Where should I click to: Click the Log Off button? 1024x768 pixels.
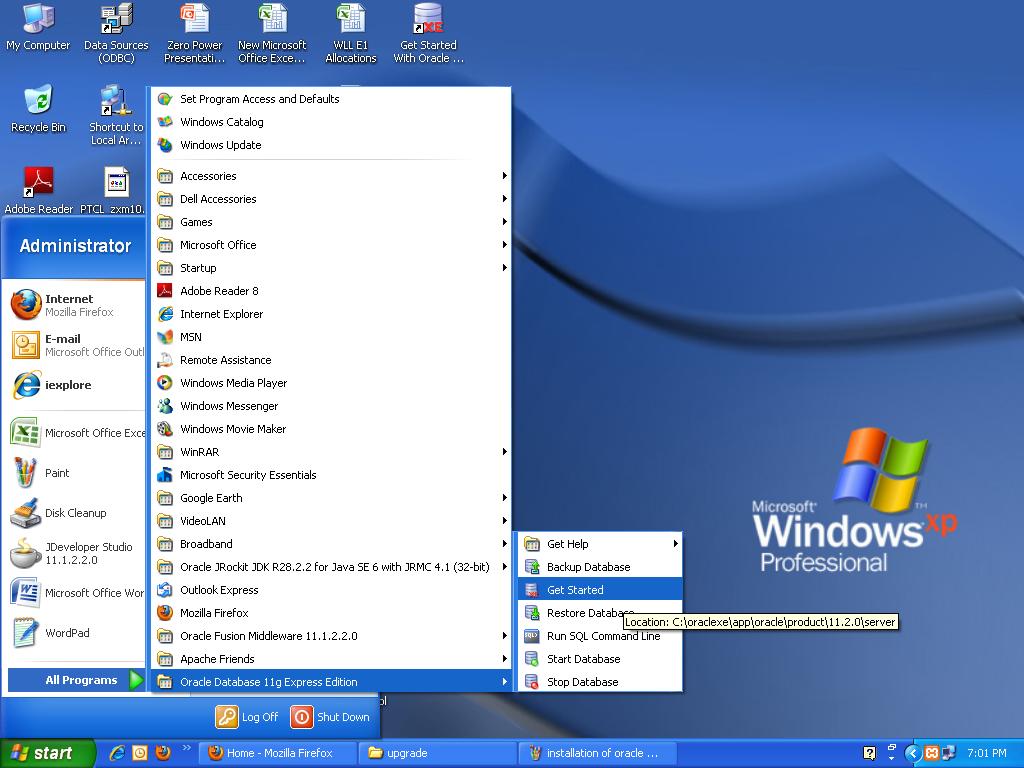[248, 717]
